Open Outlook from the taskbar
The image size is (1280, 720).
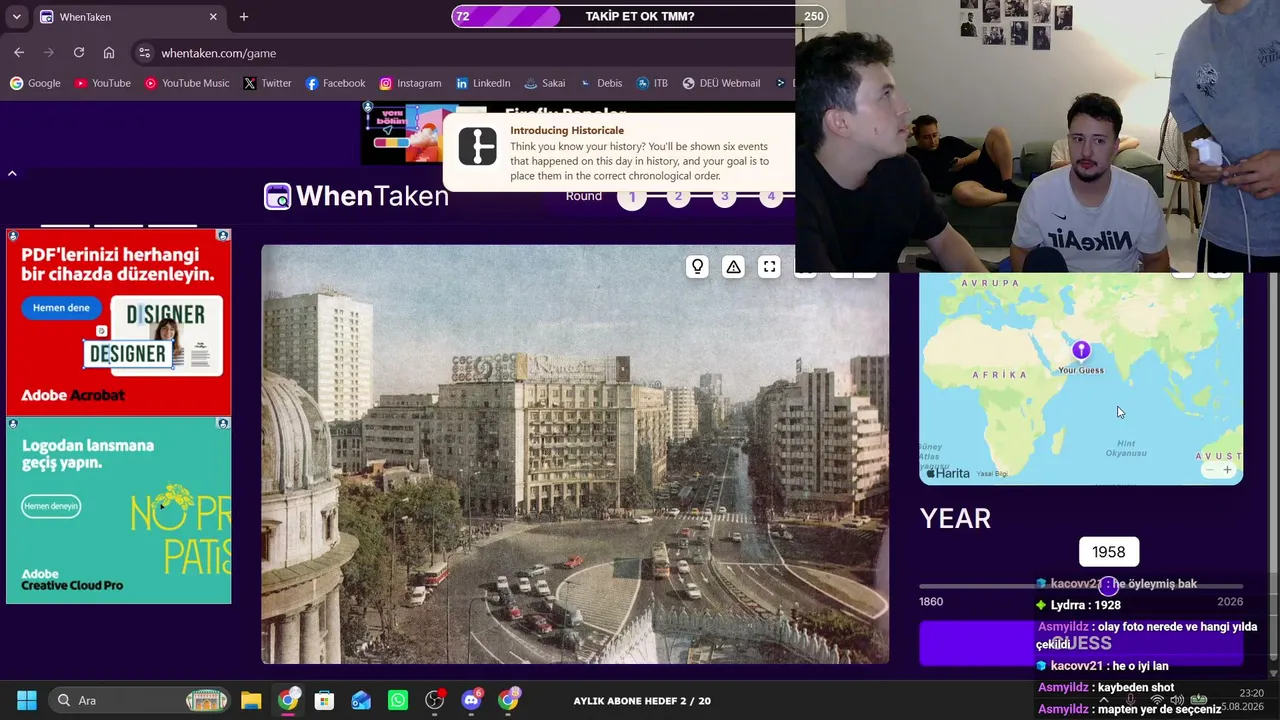361,700
